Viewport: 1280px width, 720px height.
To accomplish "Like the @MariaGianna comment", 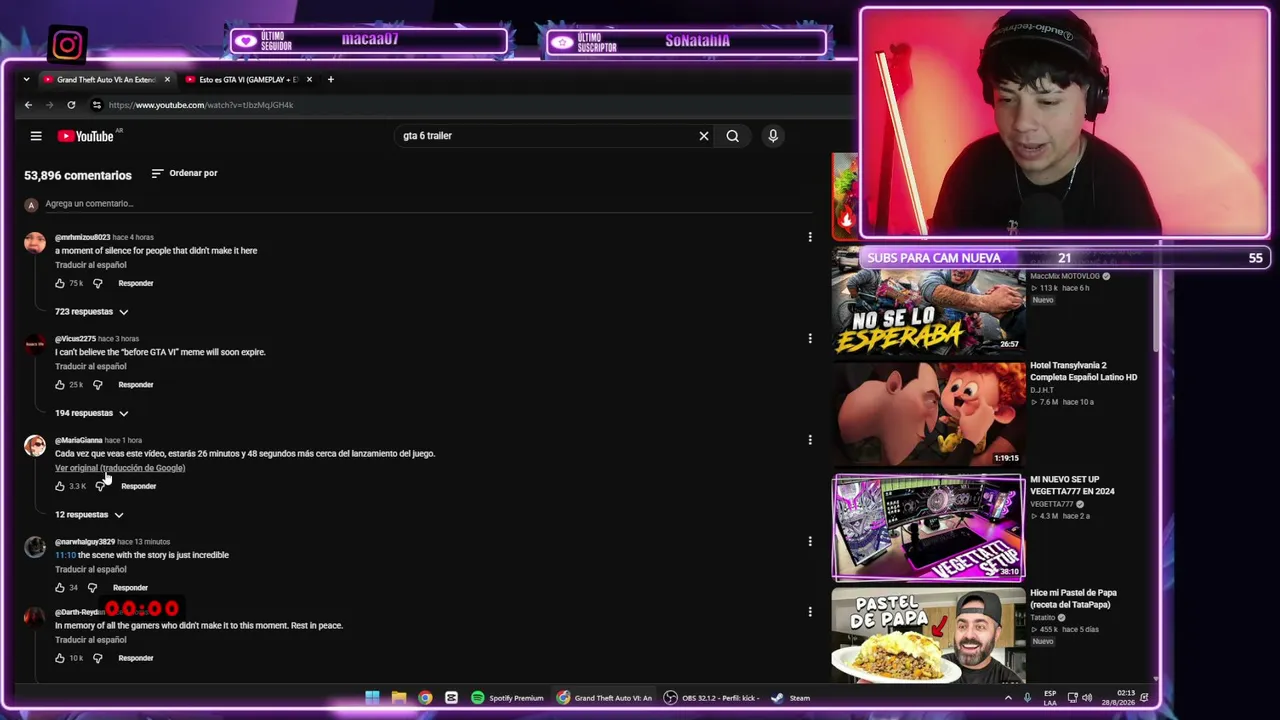I will [x=60, y=486].
